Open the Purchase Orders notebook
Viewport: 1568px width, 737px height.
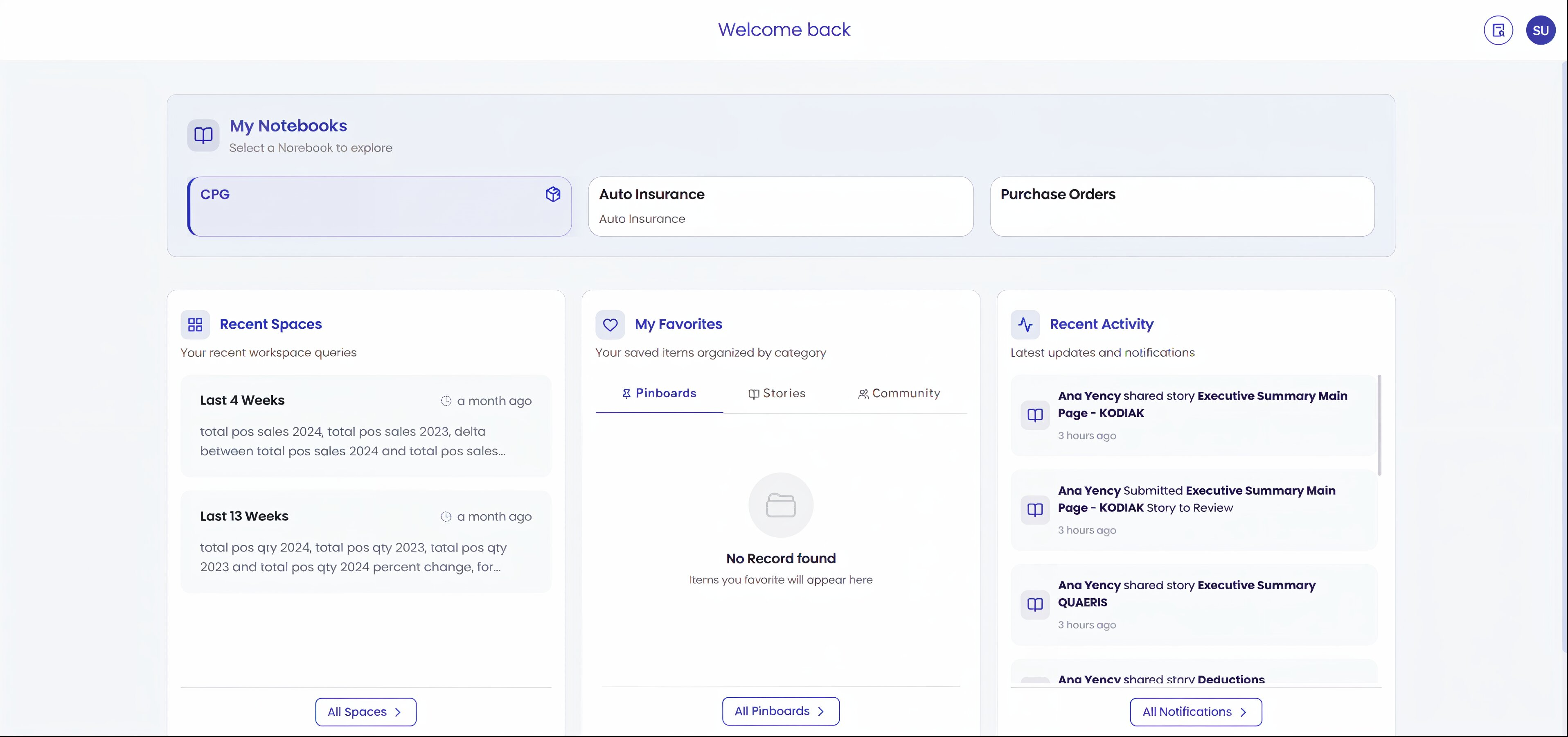1182,206
